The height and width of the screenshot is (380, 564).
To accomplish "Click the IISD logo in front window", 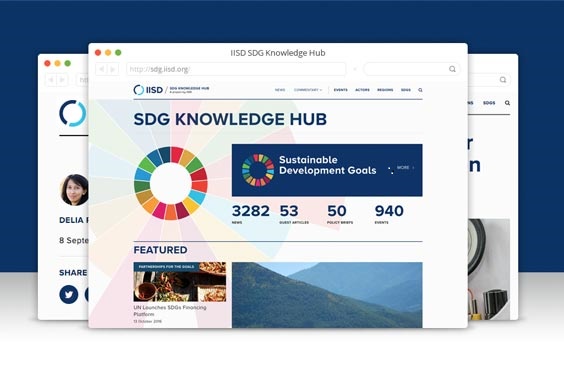I will tap(148, 90).
